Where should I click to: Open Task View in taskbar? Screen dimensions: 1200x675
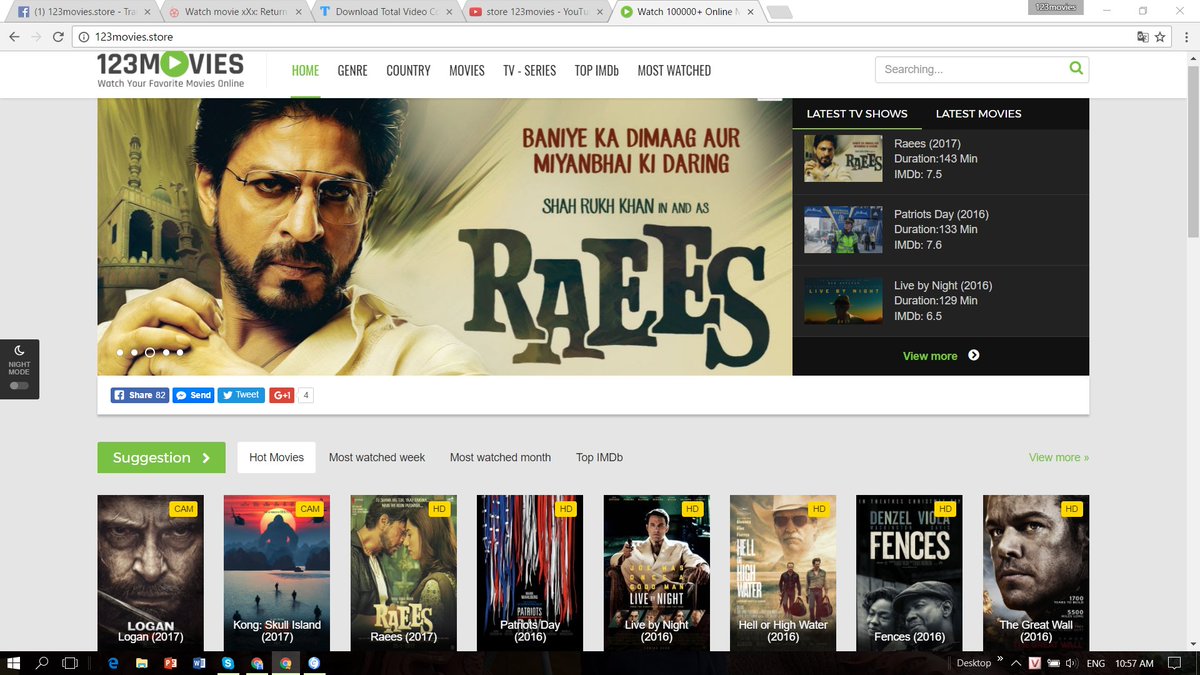tap(70, 663)
